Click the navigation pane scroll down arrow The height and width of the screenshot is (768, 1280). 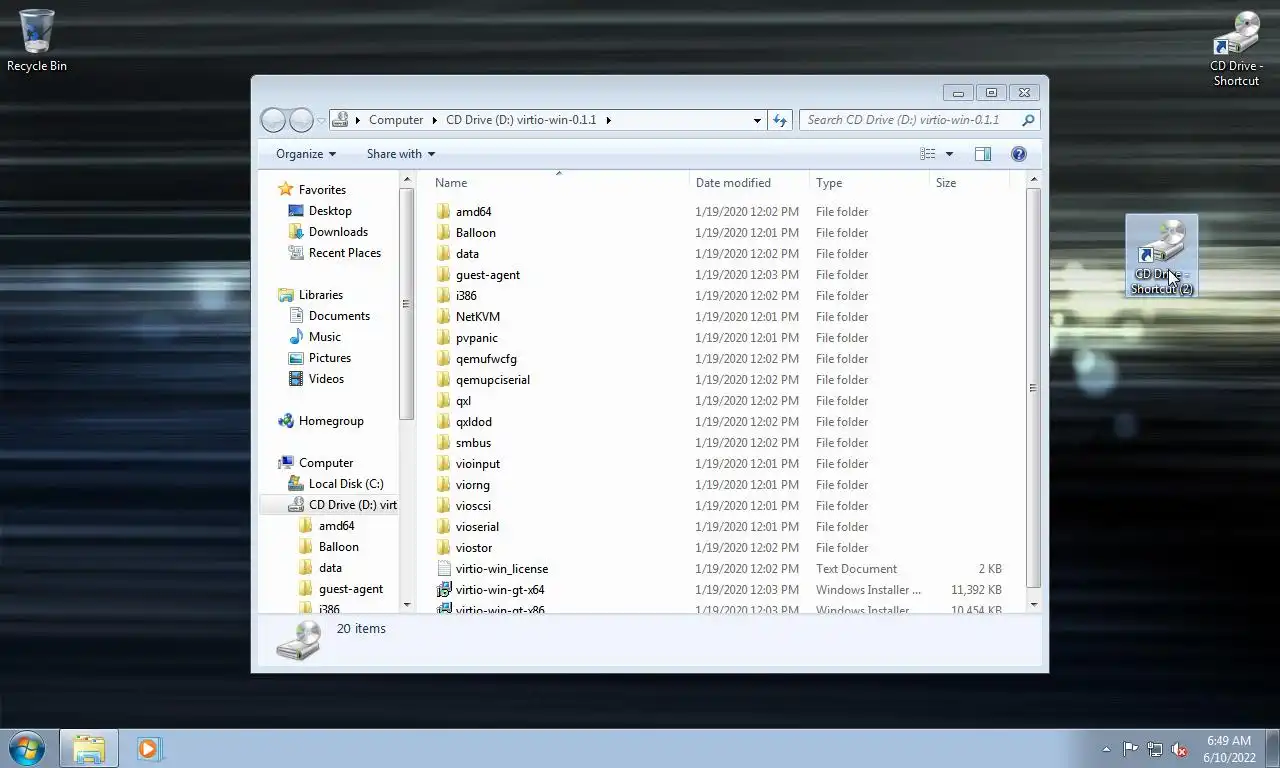pyautogui.click(x=407, y=604)
